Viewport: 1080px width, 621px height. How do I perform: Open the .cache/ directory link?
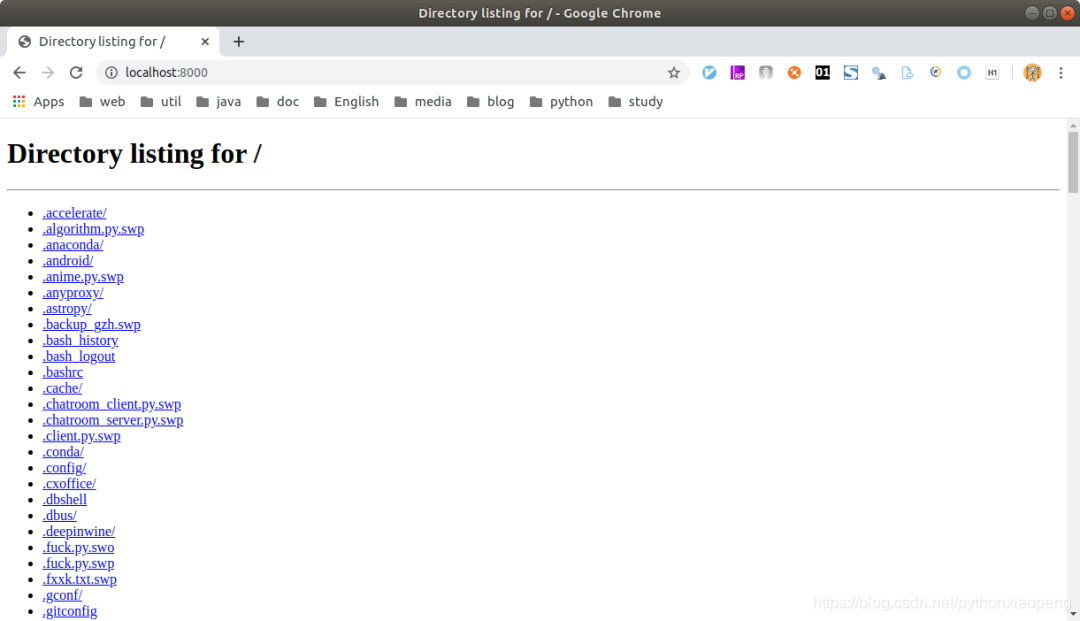pyautogui.click(x=62, y=388)
